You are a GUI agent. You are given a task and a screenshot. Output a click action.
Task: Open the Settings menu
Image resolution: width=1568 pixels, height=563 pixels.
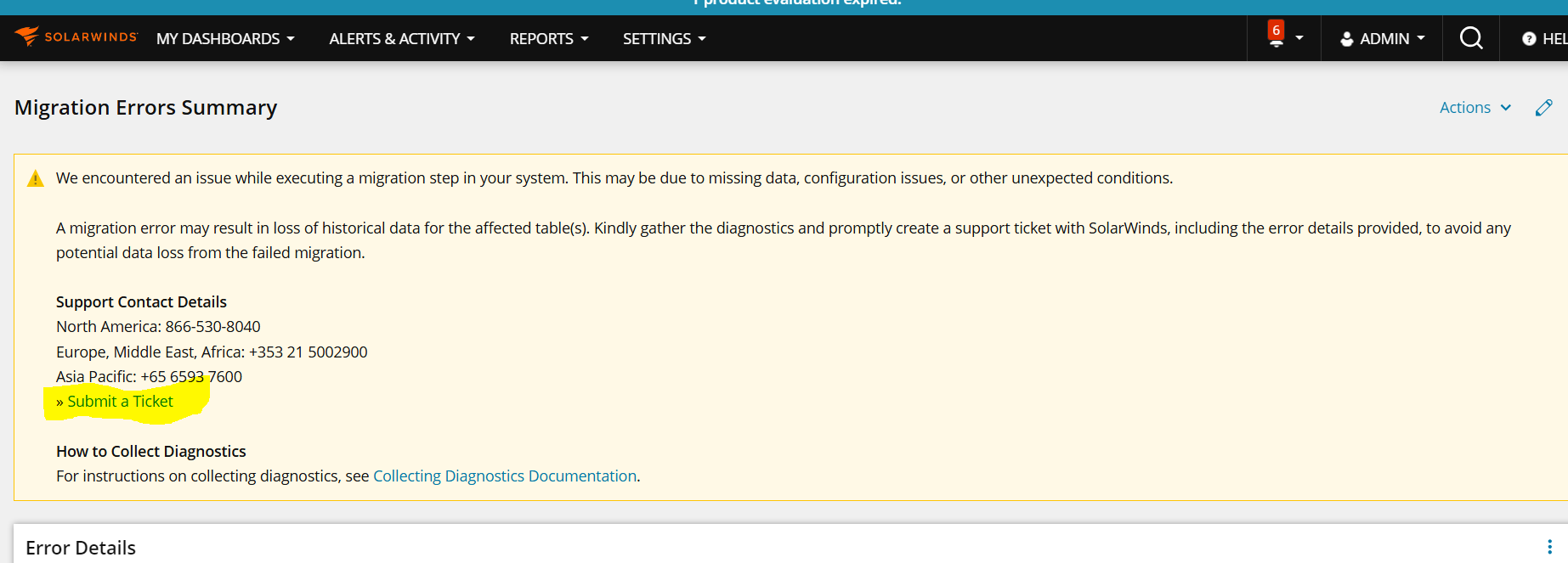665,39
